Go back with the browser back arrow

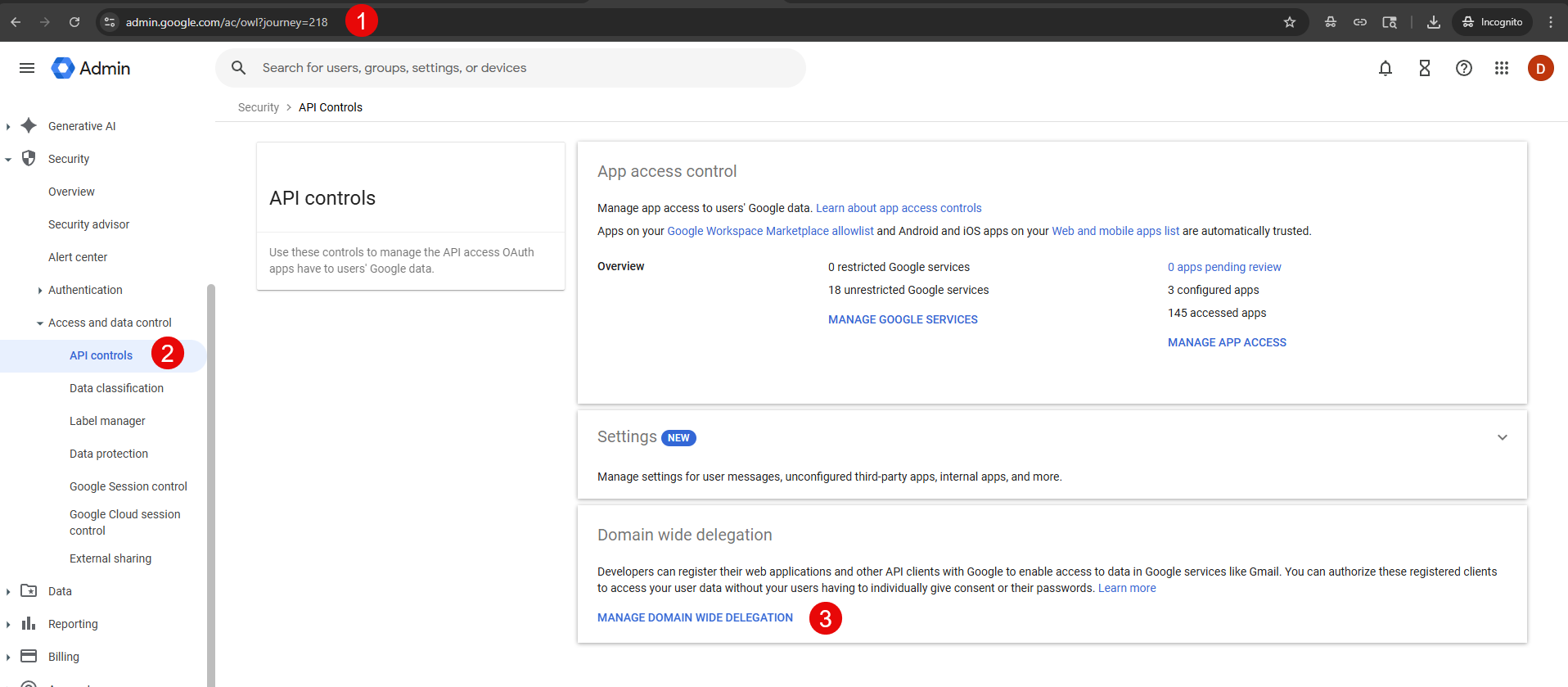[x=16, y=22]
